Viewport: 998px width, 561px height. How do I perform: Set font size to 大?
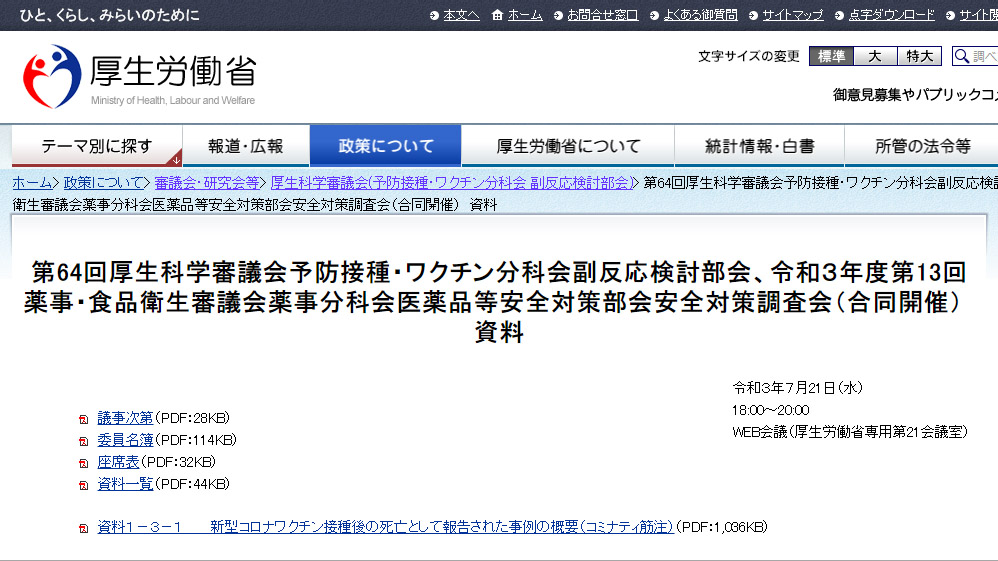(x=875, y=56)
